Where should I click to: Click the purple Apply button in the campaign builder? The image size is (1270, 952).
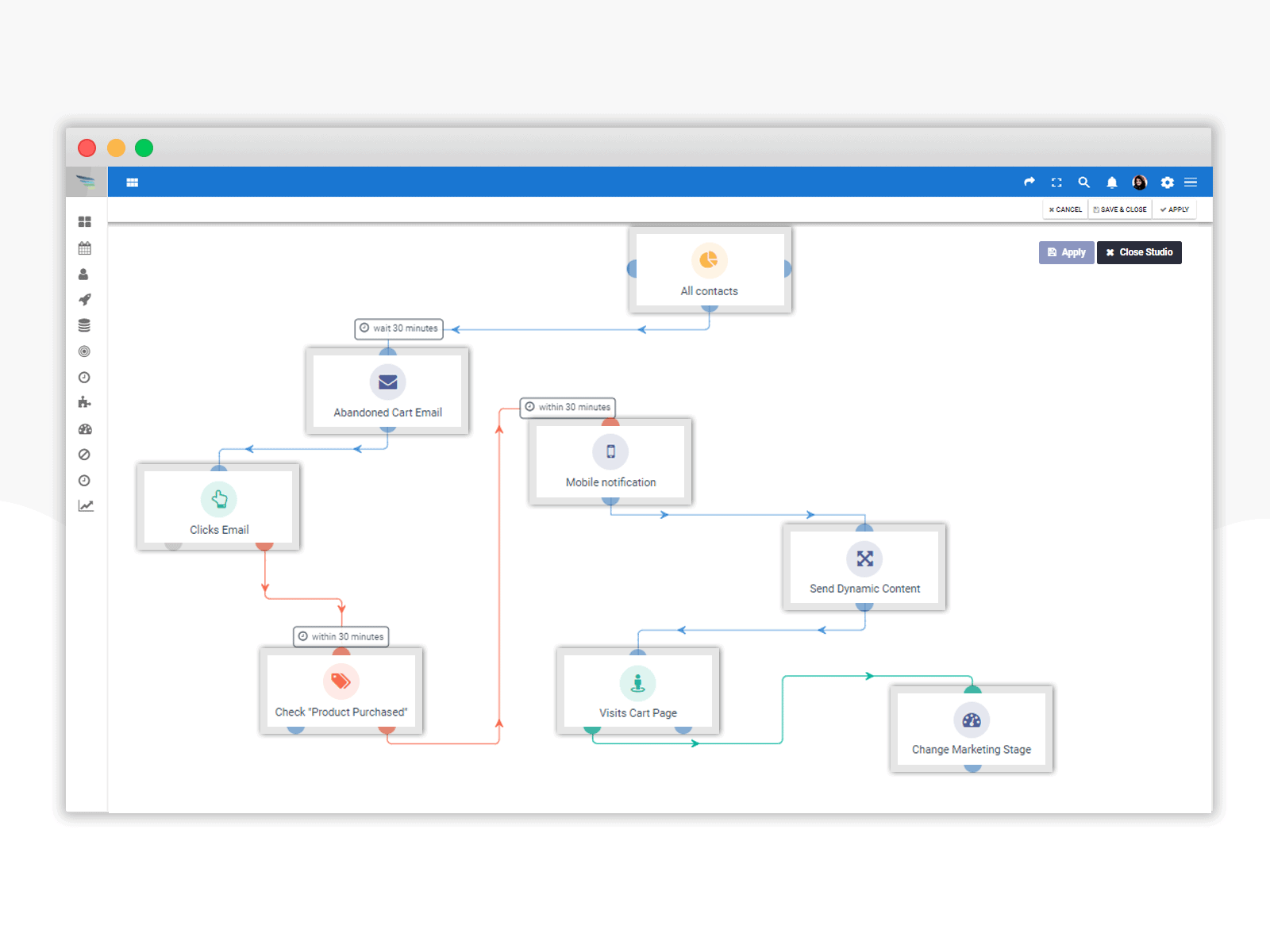(1066, 252)
